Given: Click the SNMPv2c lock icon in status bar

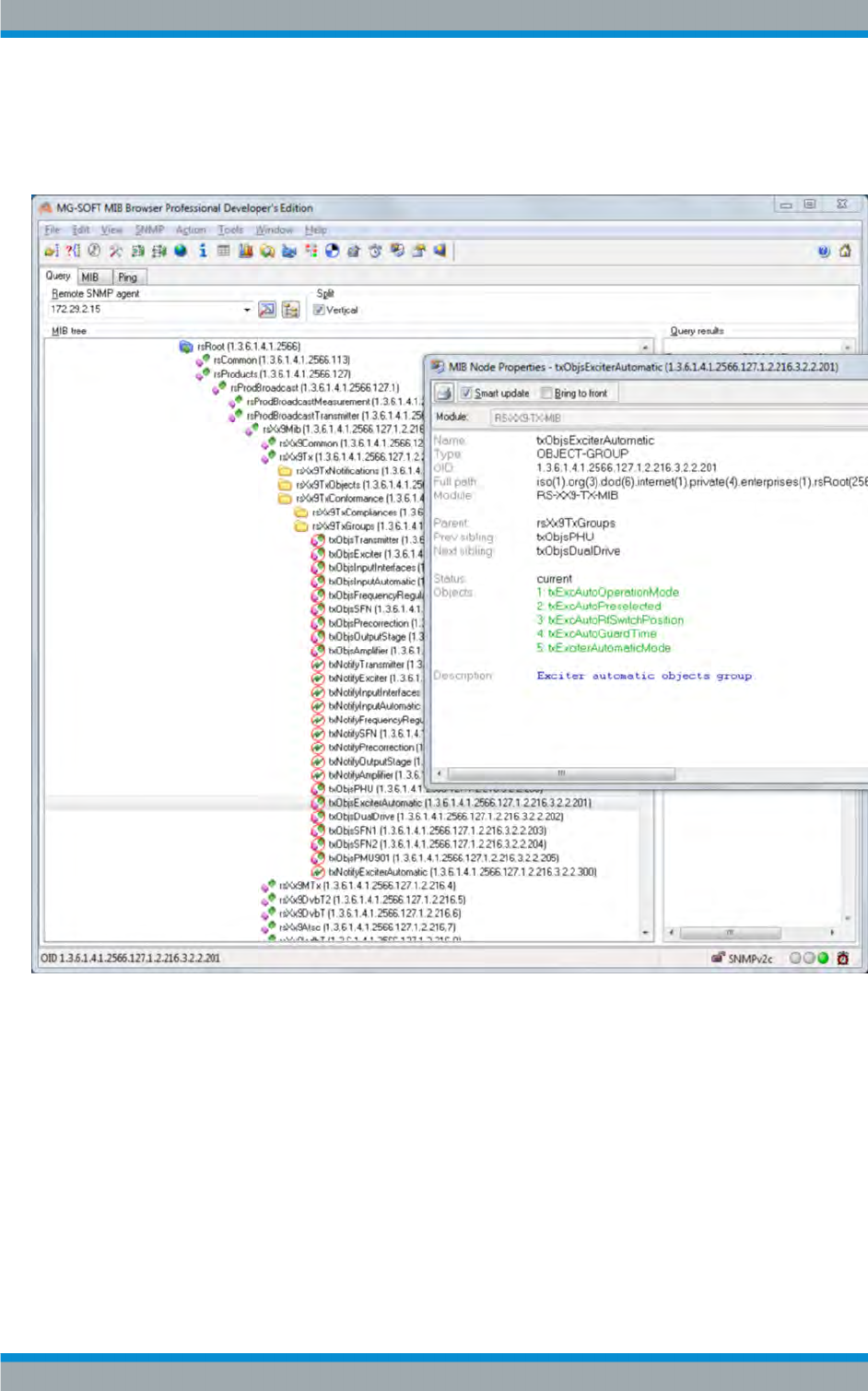Looking at the screenshot, I should (x=718, y=958).
